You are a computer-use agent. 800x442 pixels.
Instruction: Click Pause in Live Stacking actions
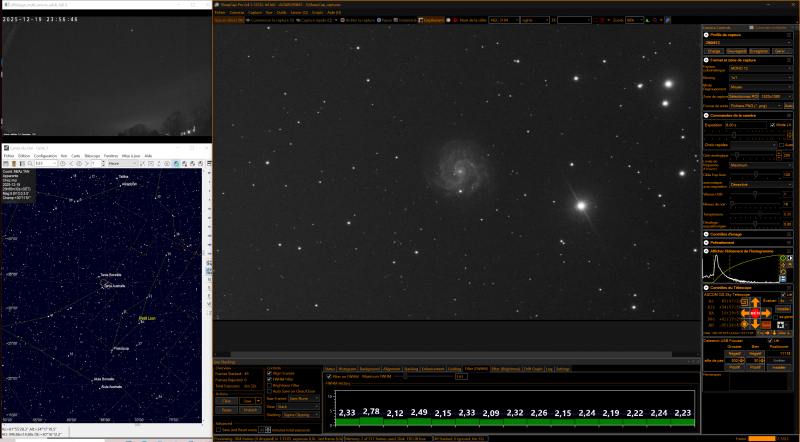(227, 410)
